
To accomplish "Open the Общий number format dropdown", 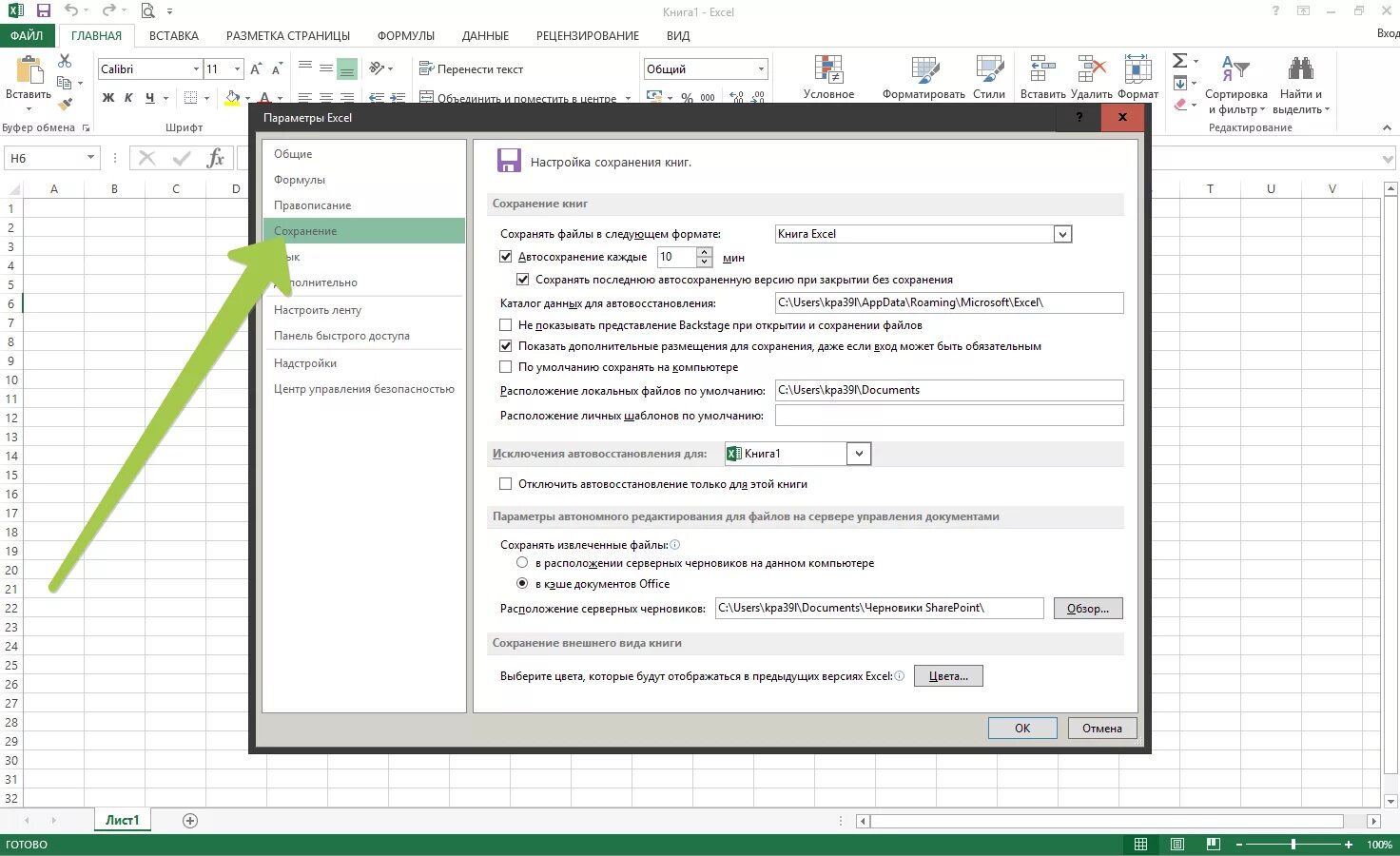I will click(761, 69).
